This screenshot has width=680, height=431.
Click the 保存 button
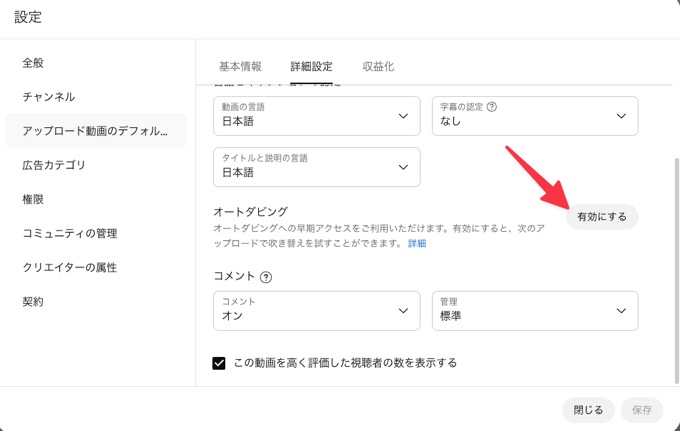pyautogui.click(x=642, y=410)
